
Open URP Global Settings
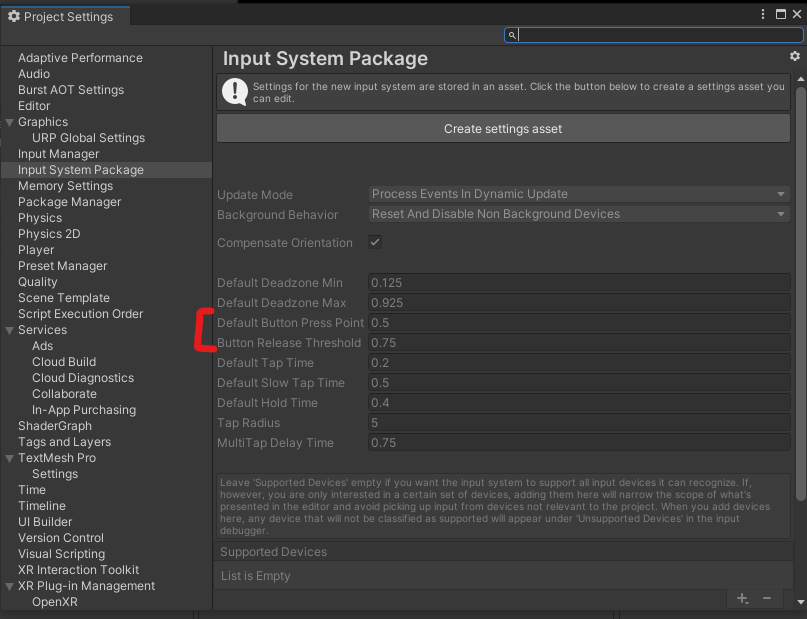click(89, 137)
